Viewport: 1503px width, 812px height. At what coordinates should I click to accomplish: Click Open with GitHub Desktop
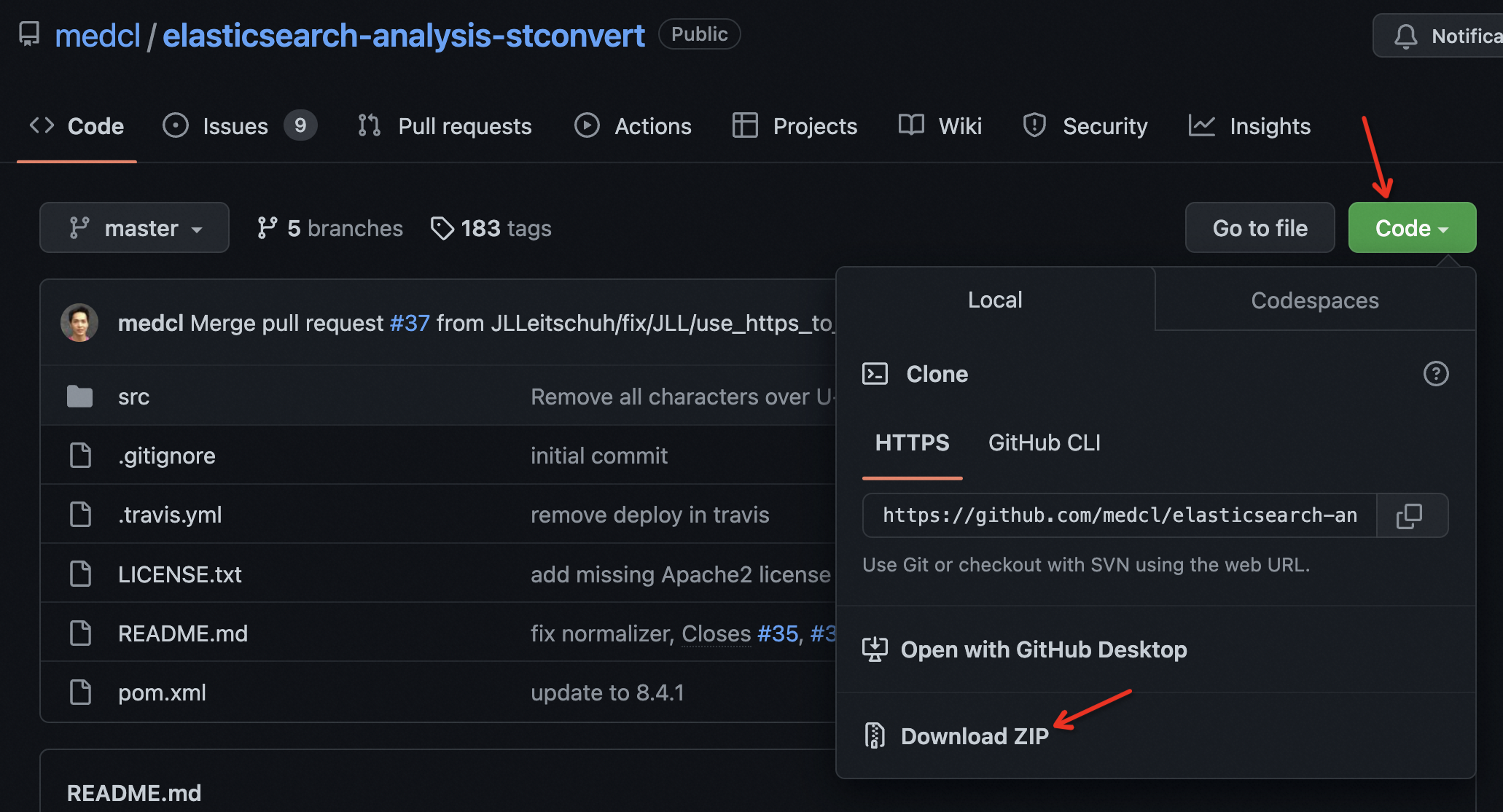[x=1025, y=649]
